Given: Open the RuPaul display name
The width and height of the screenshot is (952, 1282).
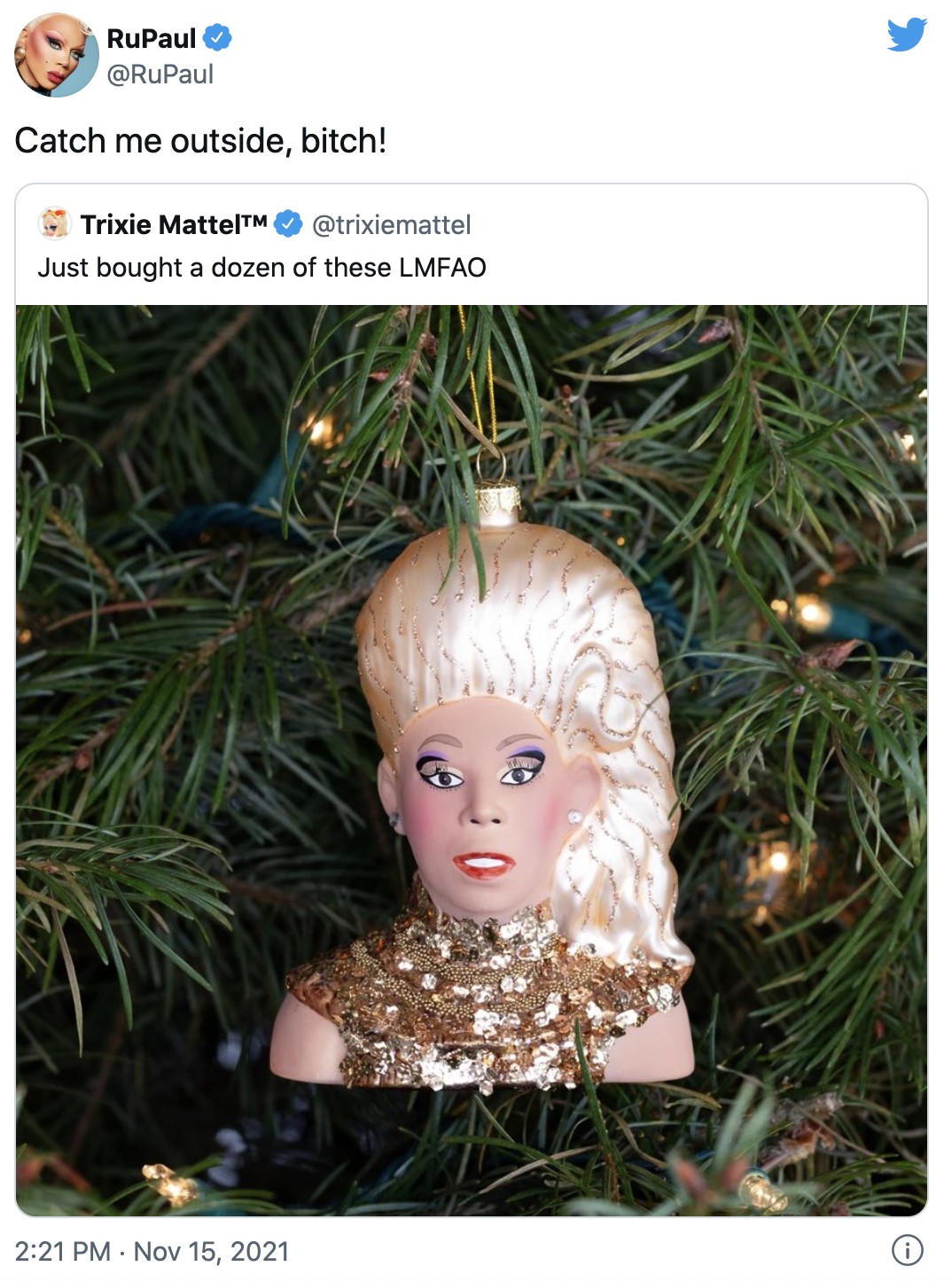Looking at the screenshot, I should point(151,38).
